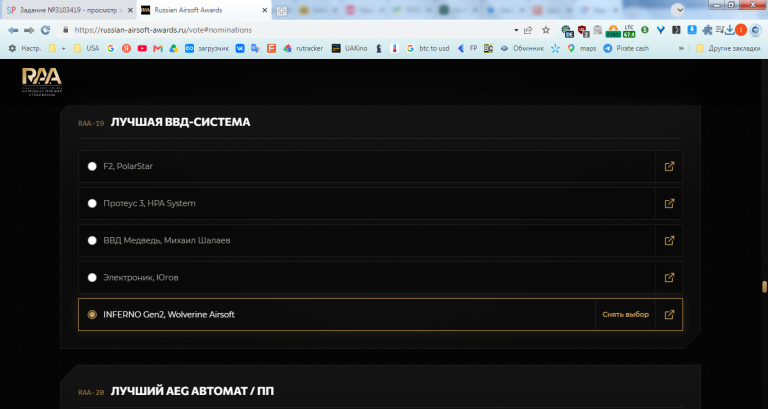This screenshot has height=409, width=768.
Task: Switch to the Задание №3103419 tab
Action: 69,10
